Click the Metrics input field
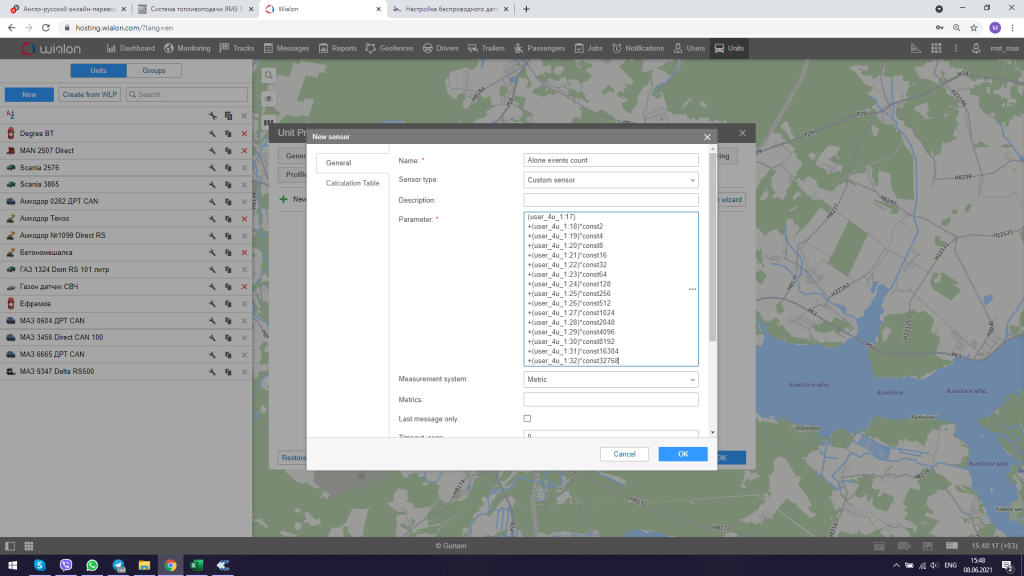 [611, 400]
